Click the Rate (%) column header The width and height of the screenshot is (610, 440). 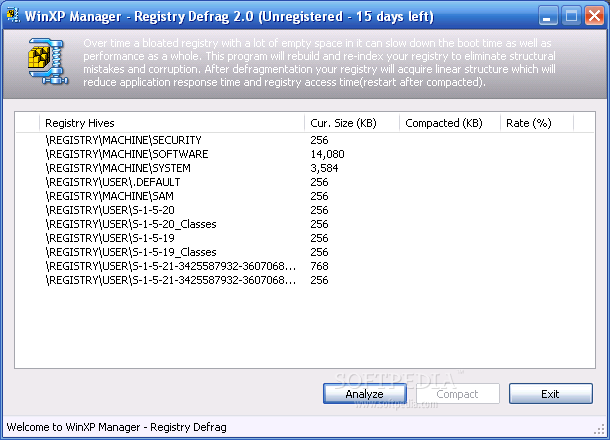(536, 123)
